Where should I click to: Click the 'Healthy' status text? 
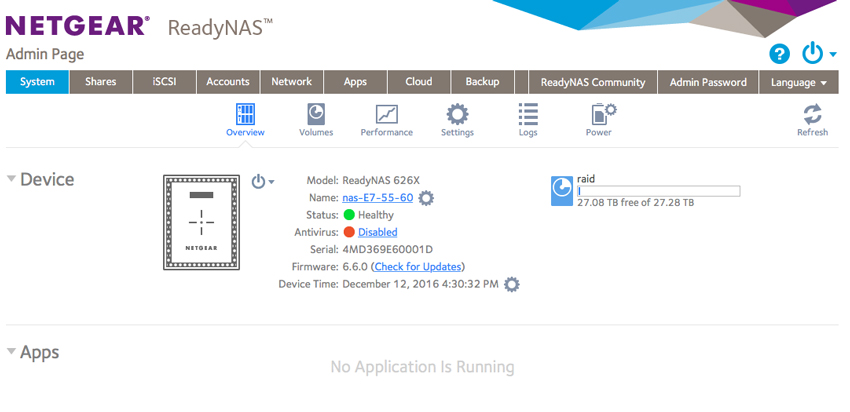point(376,215)
